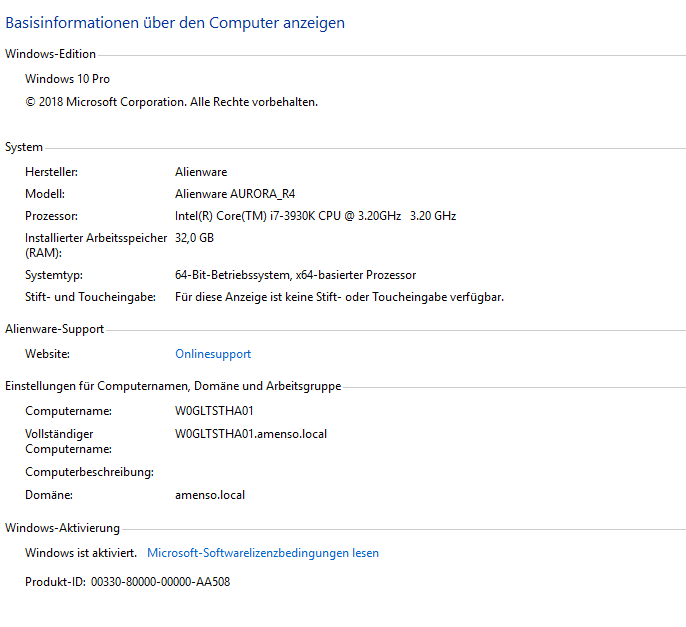Click the Domäne: label
The width and height of the screenshot is (686, 627).
click(49, 495)
